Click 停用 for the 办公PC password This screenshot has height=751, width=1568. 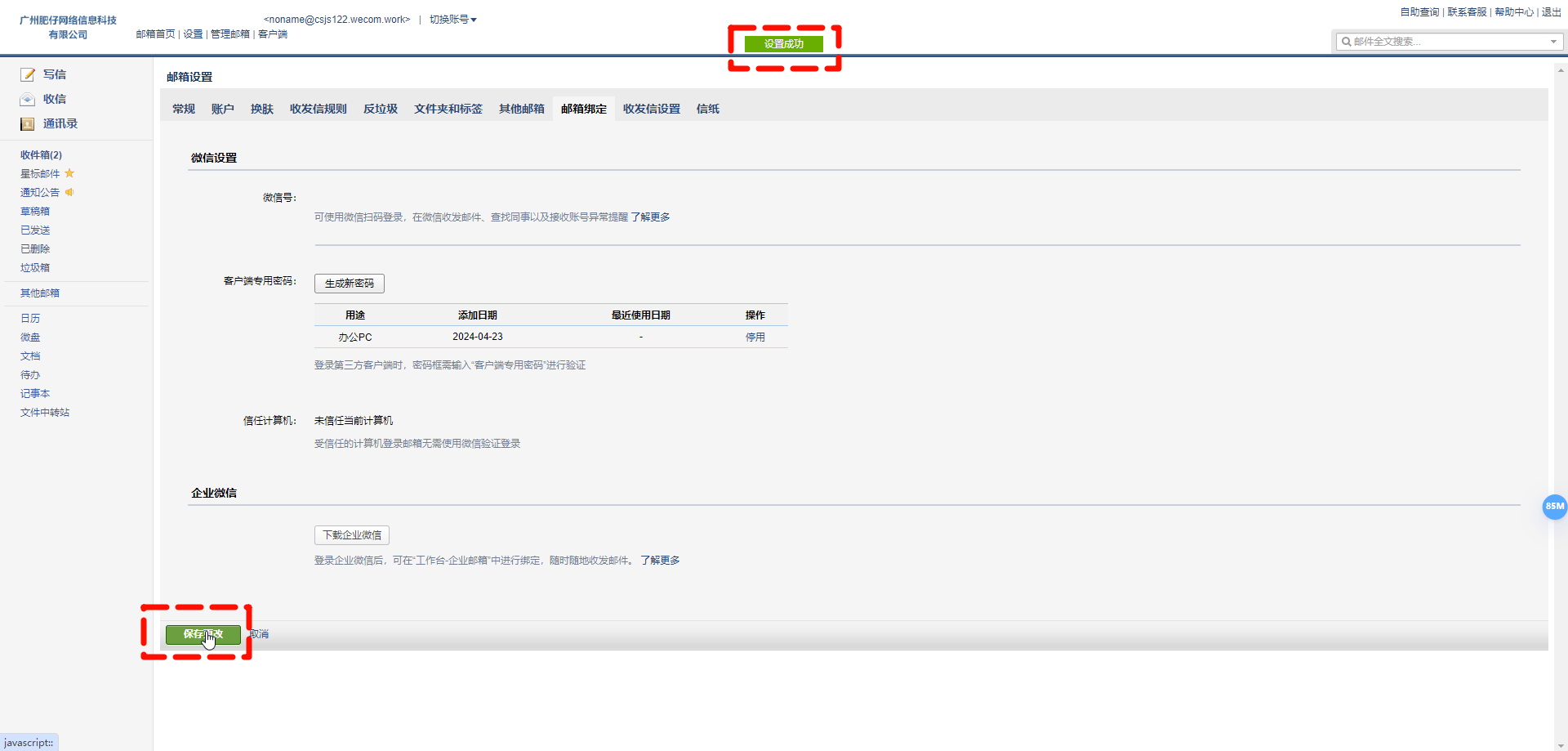coord(755,337)
